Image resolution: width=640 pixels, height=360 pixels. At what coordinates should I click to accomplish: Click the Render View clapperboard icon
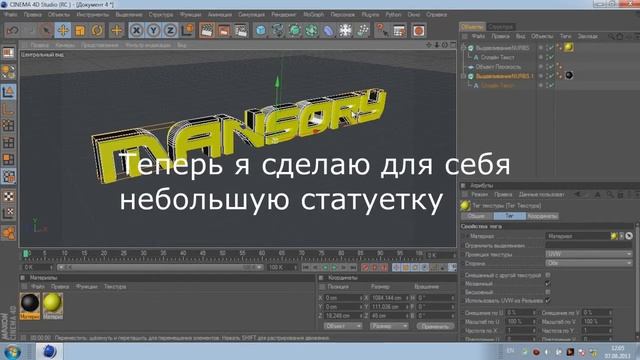tap(207, 30)
